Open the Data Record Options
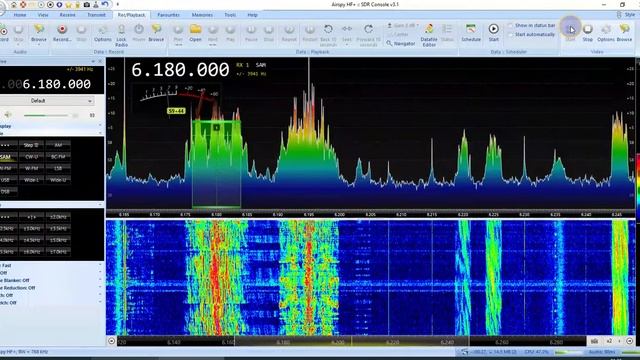This screenshot has height=360, width=640. tap(103, 33)
